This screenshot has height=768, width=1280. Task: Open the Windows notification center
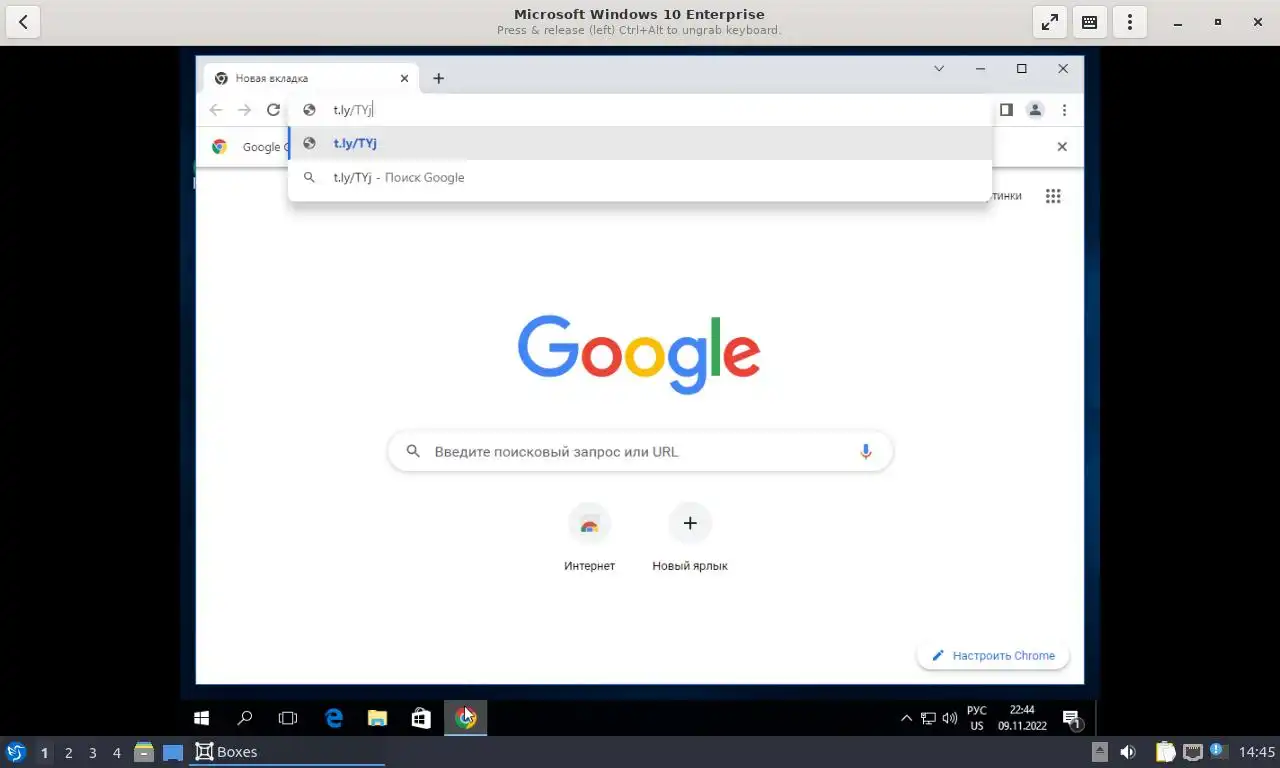[x=1071, y=718]
